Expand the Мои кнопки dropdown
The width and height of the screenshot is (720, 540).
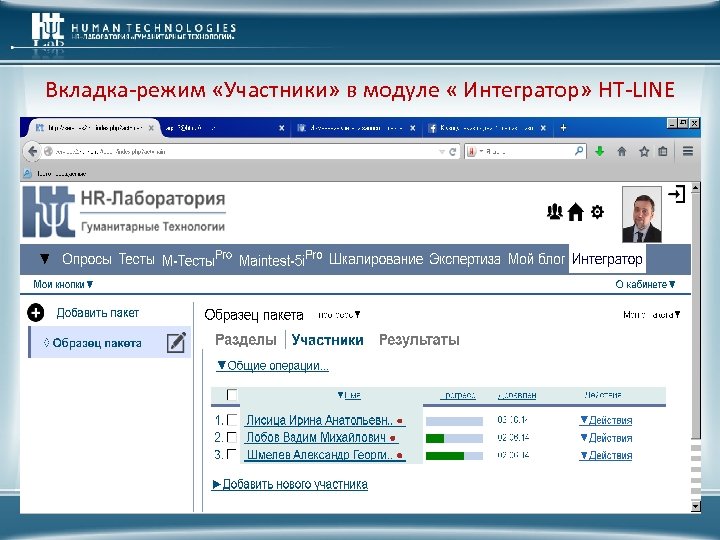63,284
